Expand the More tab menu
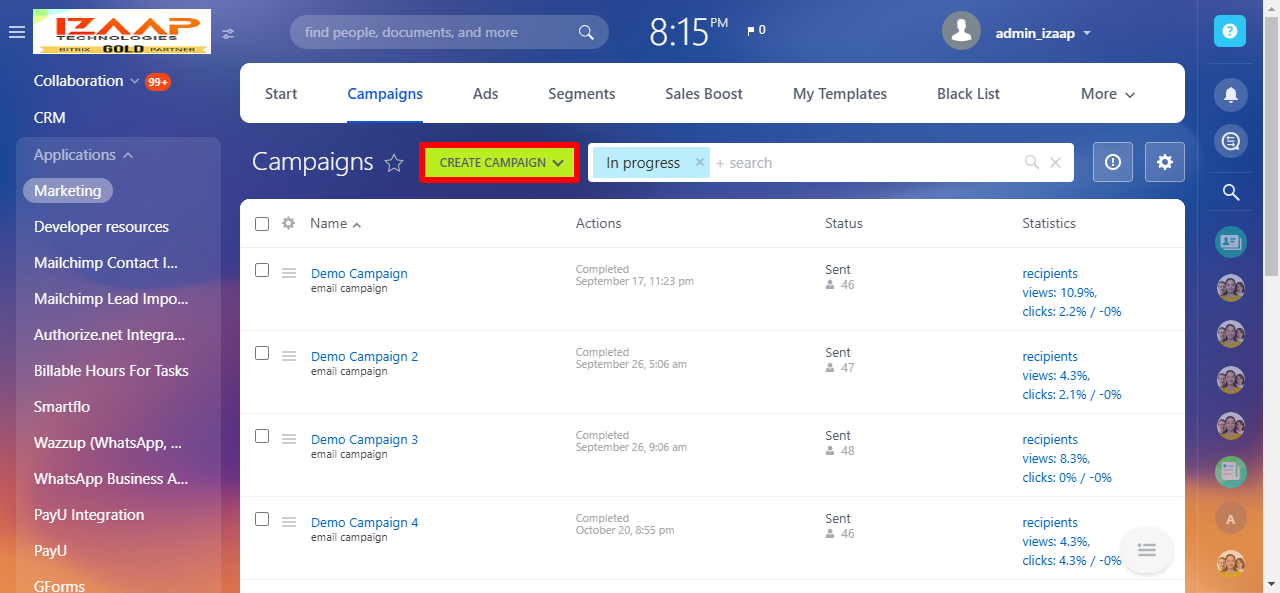Image resolution: width=1280 pixels, height=593 pixels. coord(1108,94)
